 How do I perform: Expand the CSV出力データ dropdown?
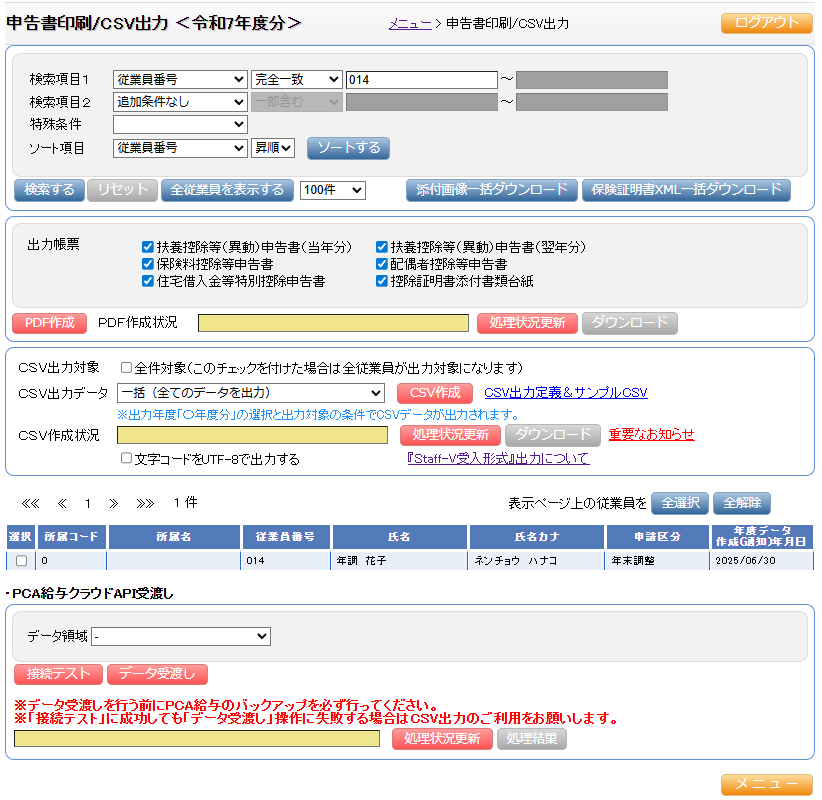250,393
